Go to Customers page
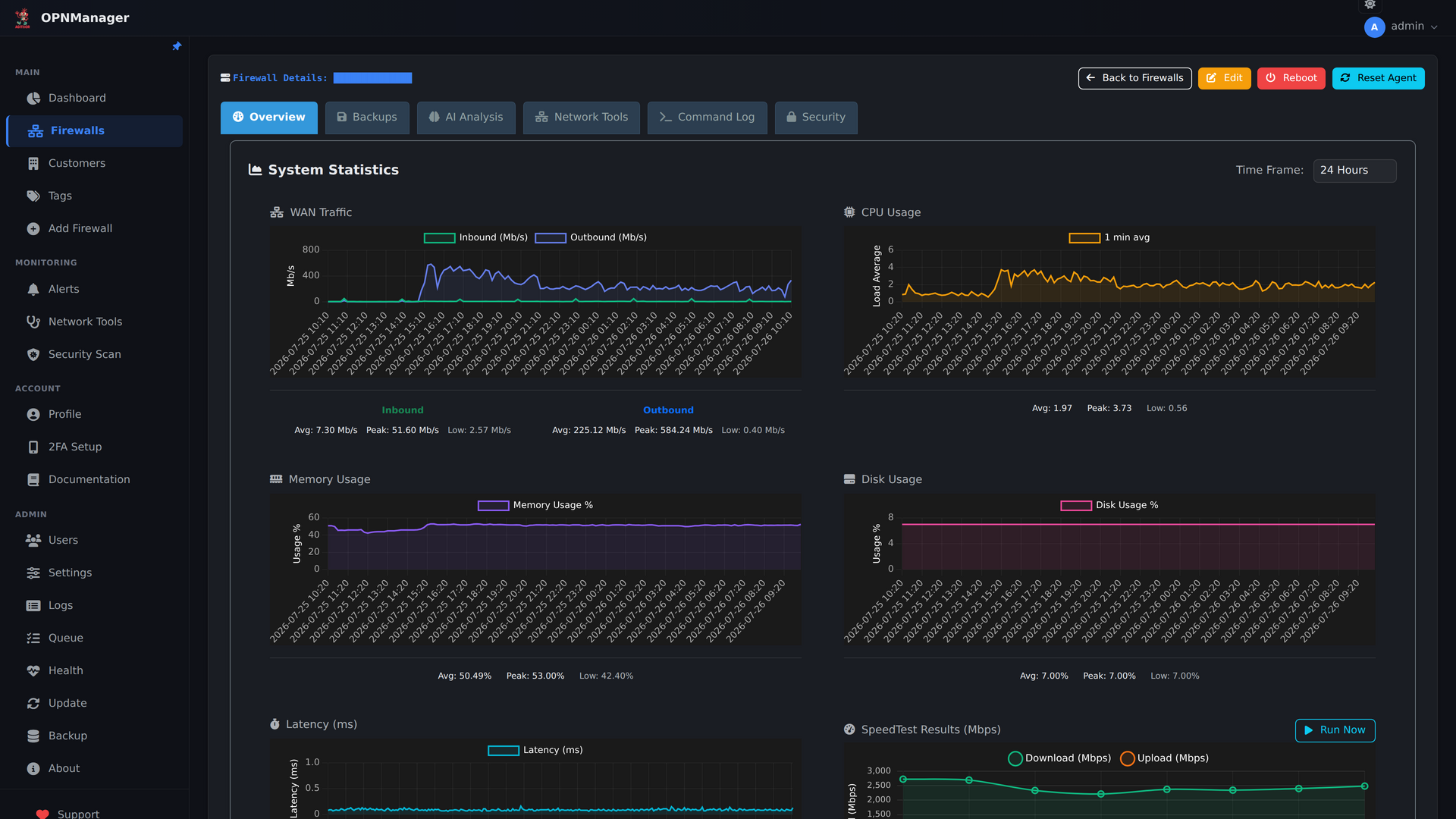Image resolution: width=1456 pixels, height=819 pixels. pyautogui.click(x=94, y=163)
